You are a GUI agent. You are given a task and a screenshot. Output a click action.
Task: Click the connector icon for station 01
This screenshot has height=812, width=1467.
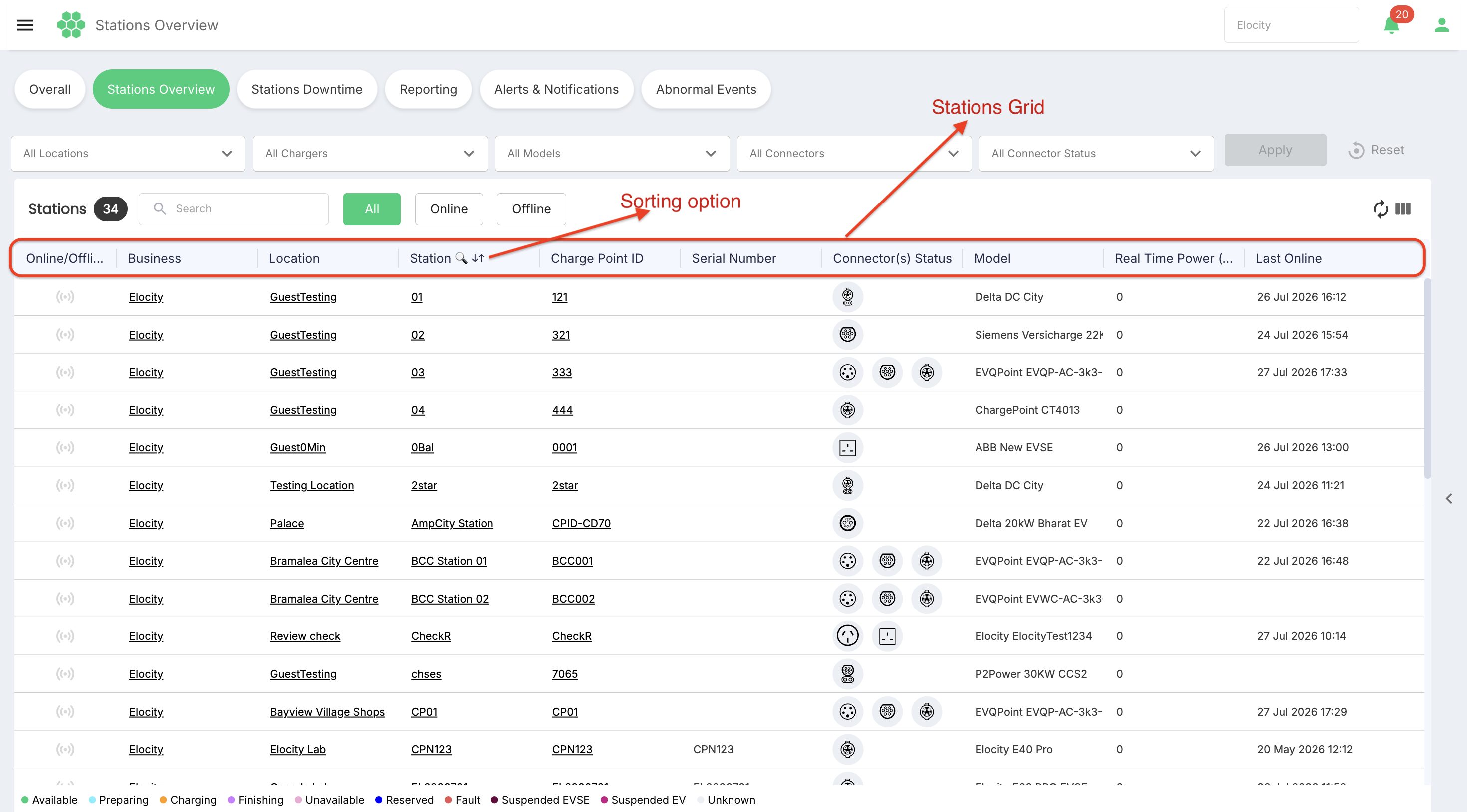[847, 297]
